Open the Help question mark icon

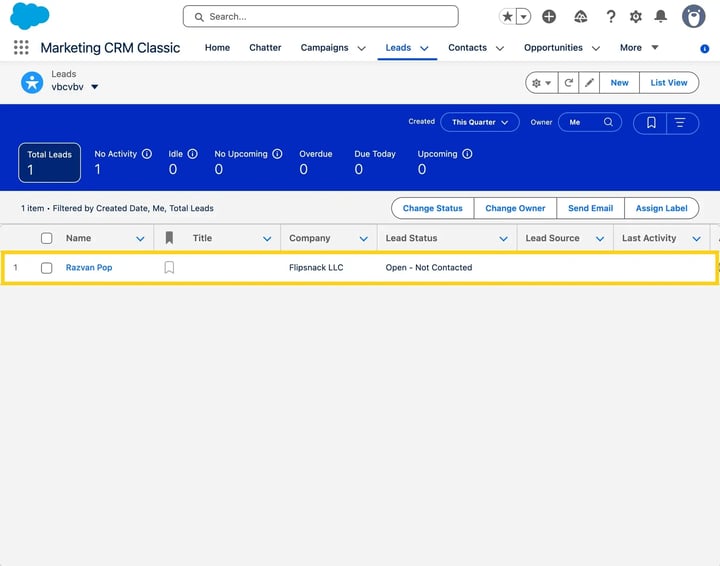[611, 17]
